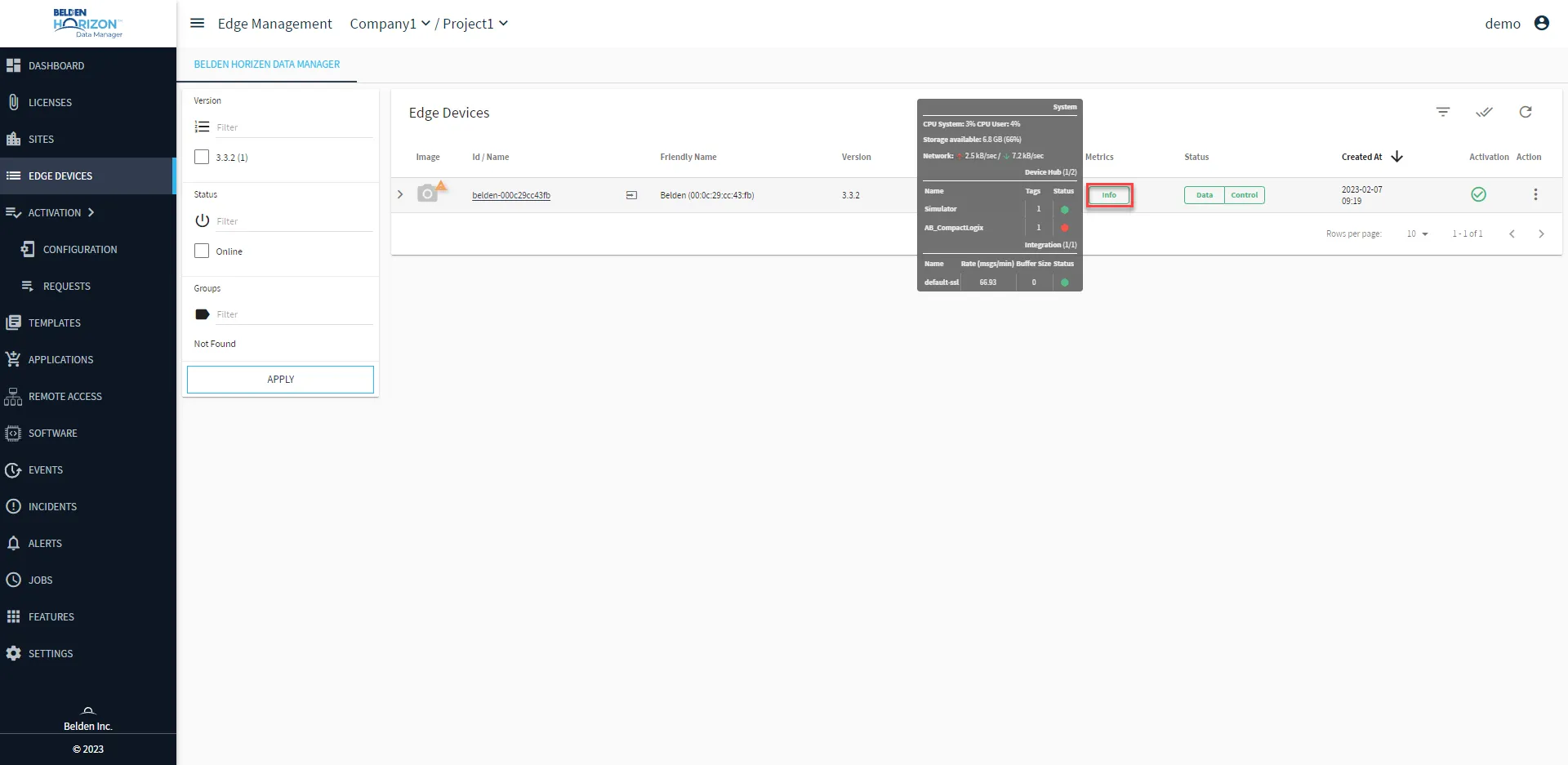Click the Version filter input field

click(294, 127)
